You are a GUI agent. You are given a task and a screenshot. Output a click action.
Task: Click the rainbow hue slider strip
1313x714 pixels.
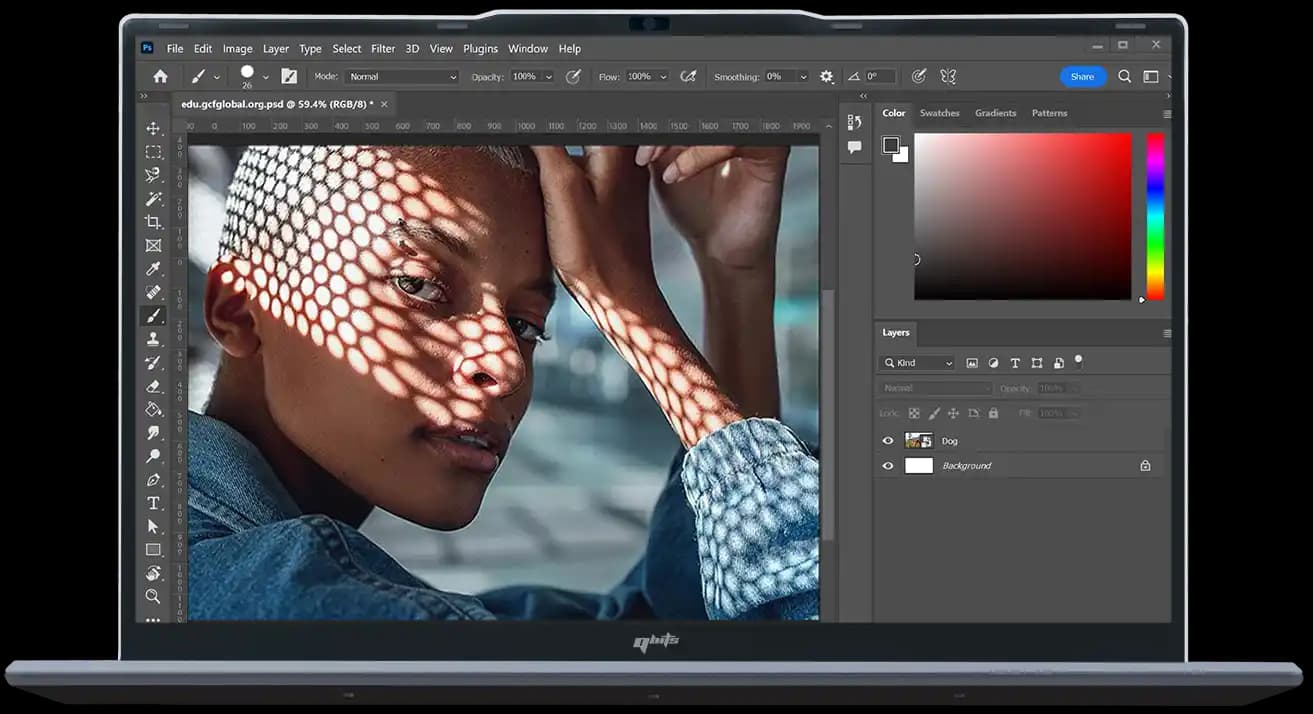point(1155,215)
